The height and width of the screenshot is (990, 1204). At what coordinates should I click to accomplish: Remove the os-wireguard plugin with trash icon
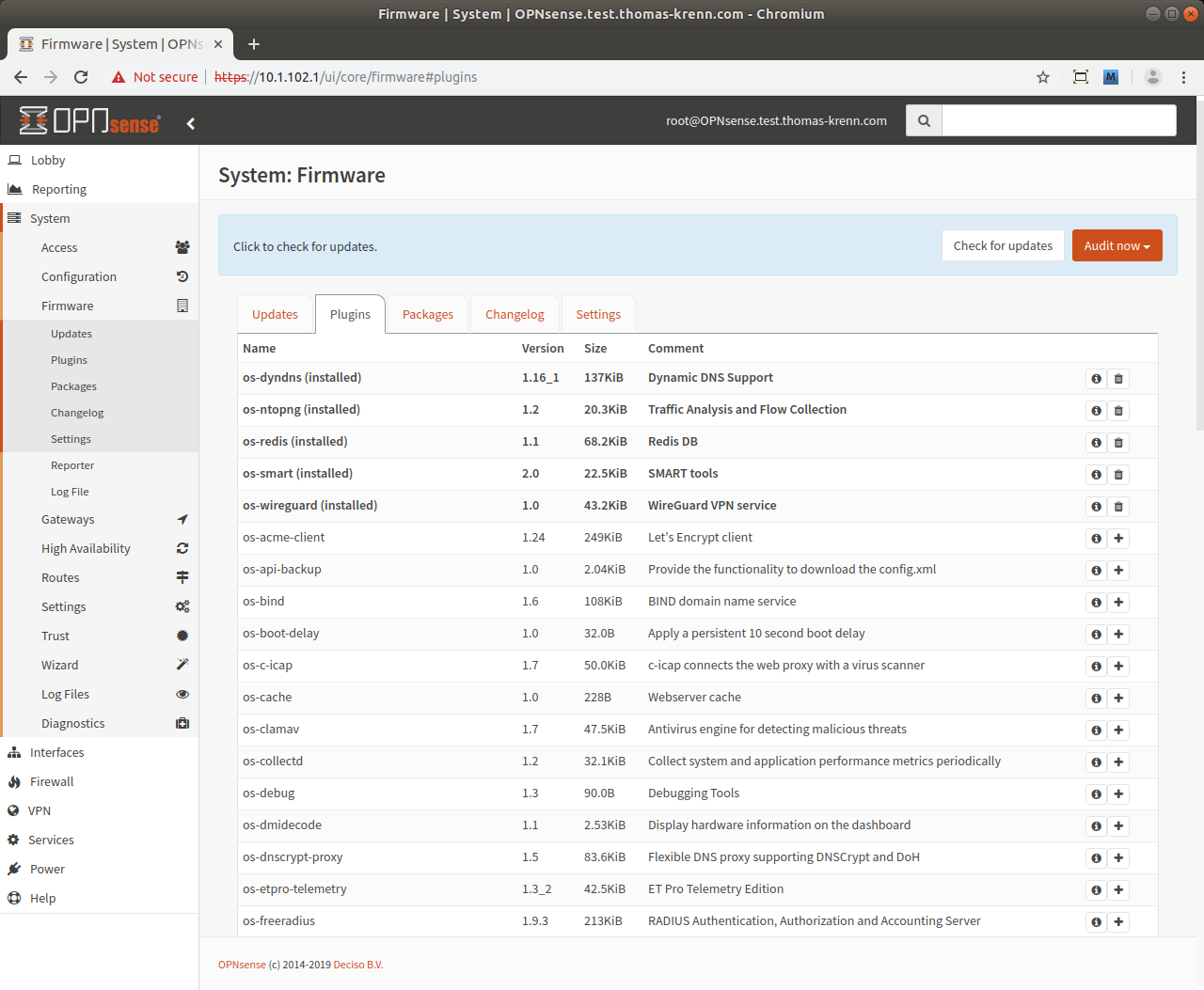tap(1118, 507)
